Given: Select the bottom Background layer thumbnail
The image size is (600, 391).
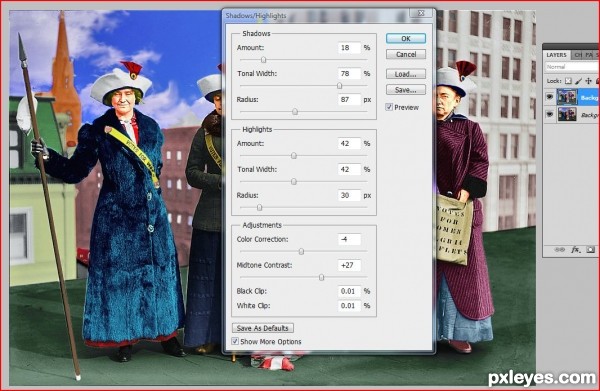Looking at the screenshot, I should pos(567,114).
